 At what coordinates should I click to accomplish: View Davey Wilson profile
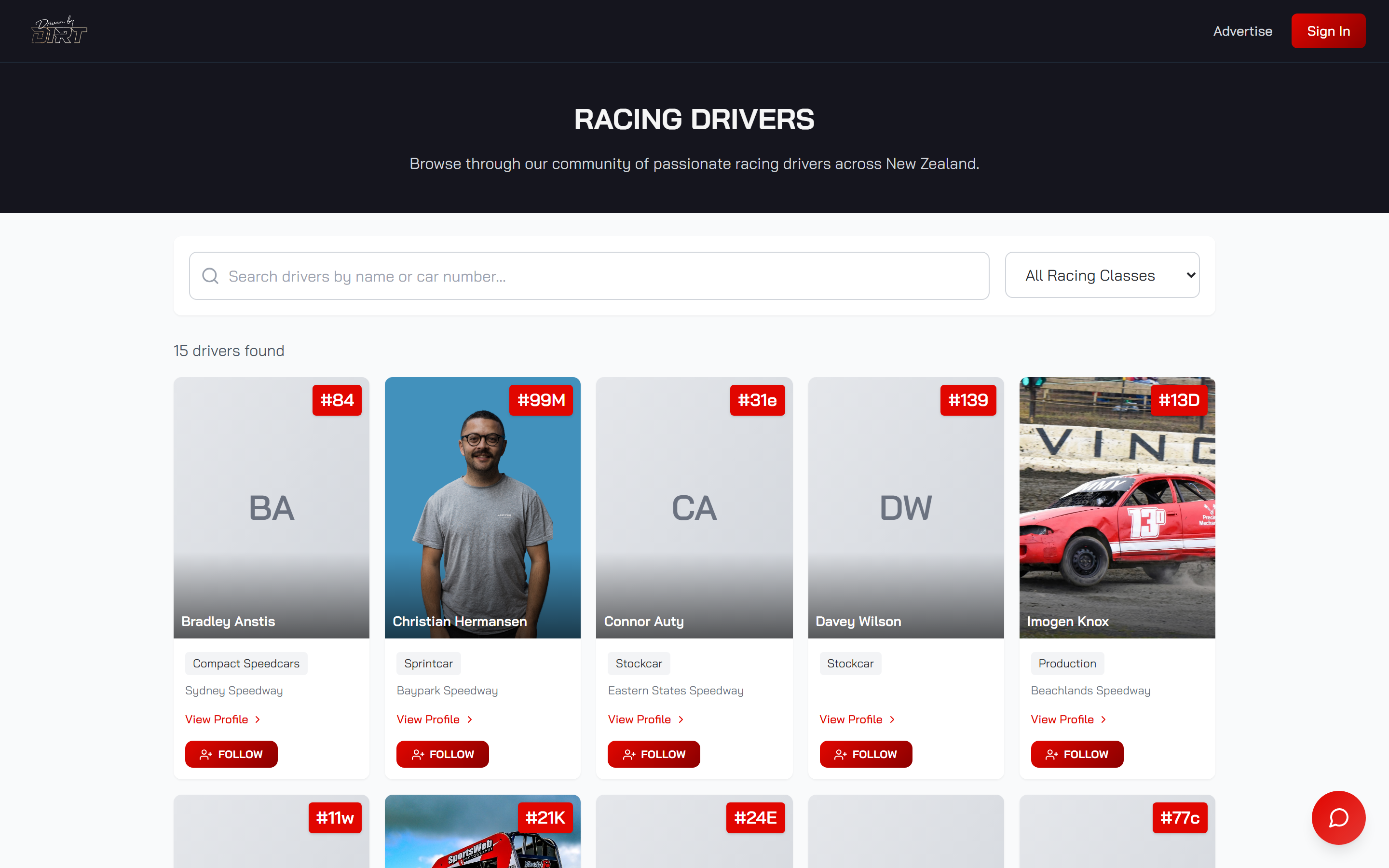(x=857, y=719)
